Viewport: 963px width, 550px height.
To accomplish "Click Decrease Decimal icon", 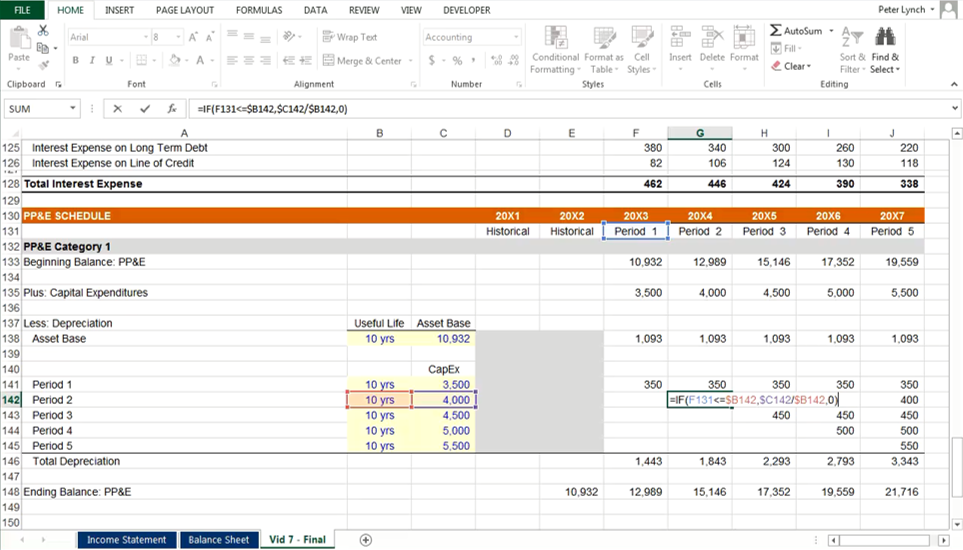I will [x=514, y=60].
